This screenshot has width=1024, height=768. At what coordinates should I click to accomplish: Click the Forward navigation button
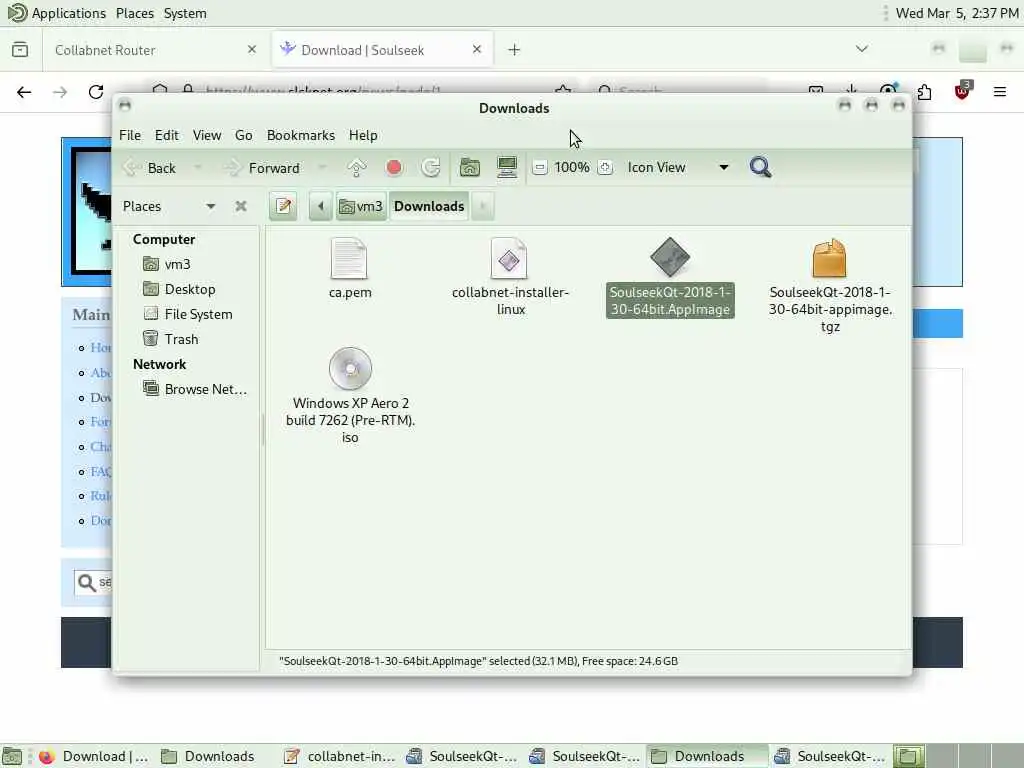(x=262, y=168)
